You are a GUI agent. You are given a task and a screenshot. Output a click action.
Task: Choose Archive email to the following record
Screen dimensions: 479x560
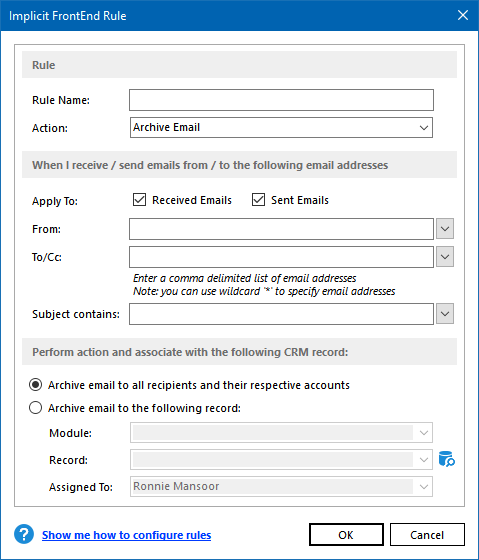35,408
